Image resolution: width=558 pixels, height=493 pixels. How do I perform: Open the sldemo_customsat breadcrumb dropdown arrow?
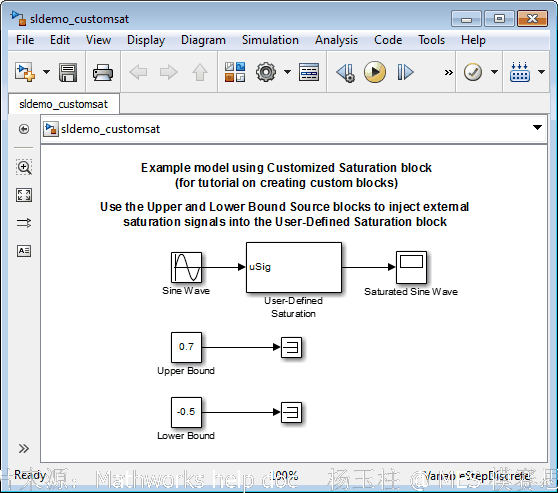point(537,127)
